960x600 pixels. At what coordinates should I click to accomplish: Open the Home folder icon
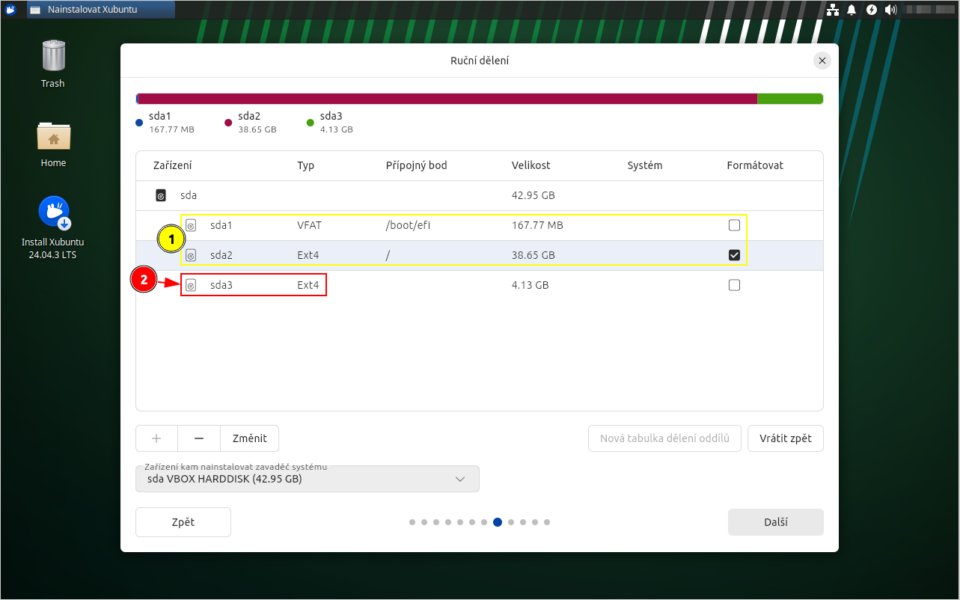tap(53, 137)
